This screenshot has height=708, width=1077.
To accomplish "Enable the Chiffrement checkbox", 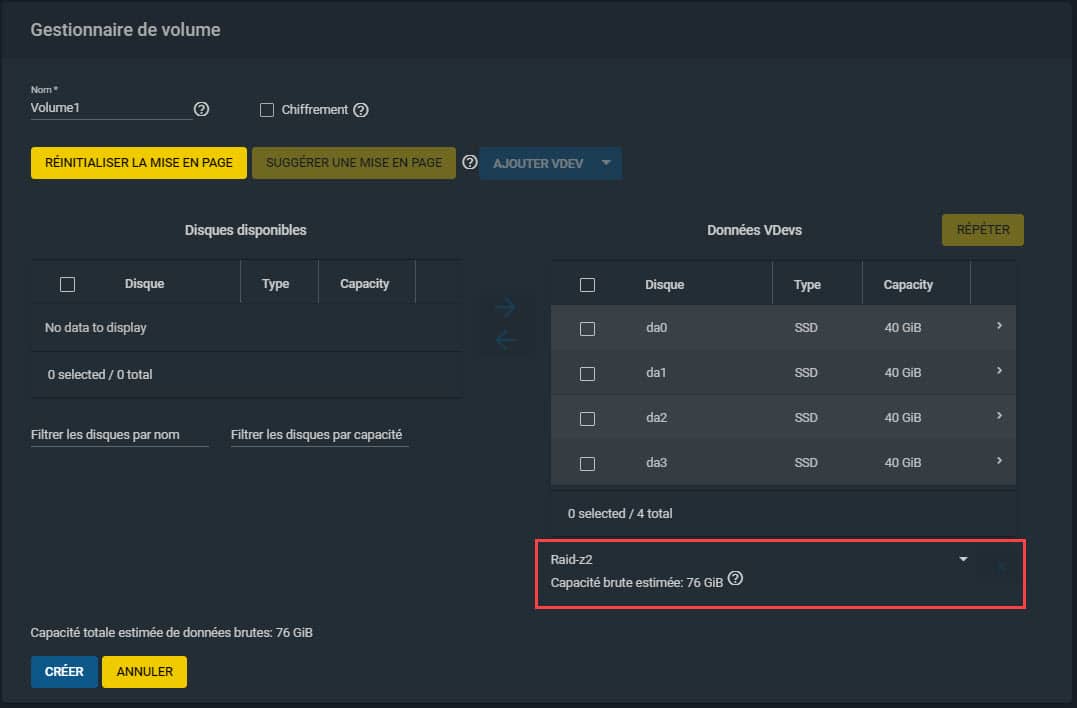I will pyautogui.click(x=267, y=110).
